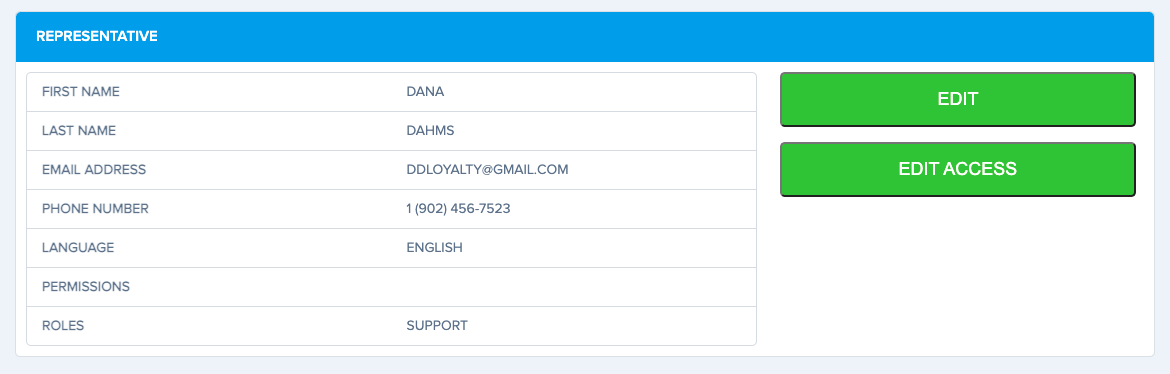This screenshot has height=374, width=1170.
Task: Click the PHONE NUMBER label
Action: [x=96, y=208]
